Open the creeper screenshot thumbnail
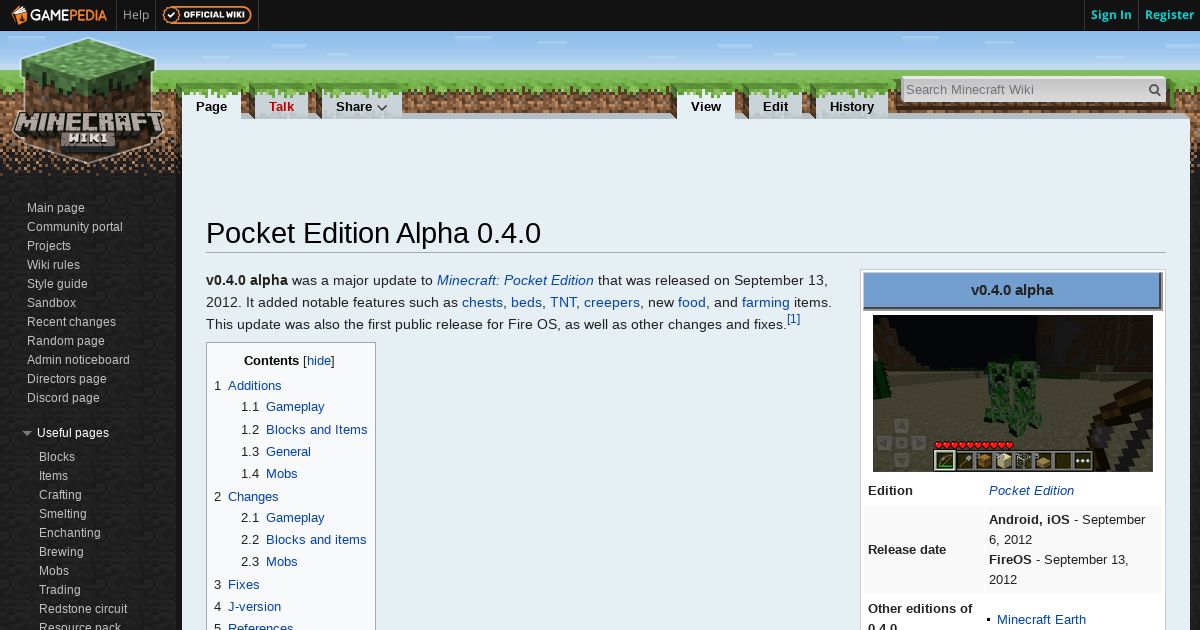 click(1012, 393)
